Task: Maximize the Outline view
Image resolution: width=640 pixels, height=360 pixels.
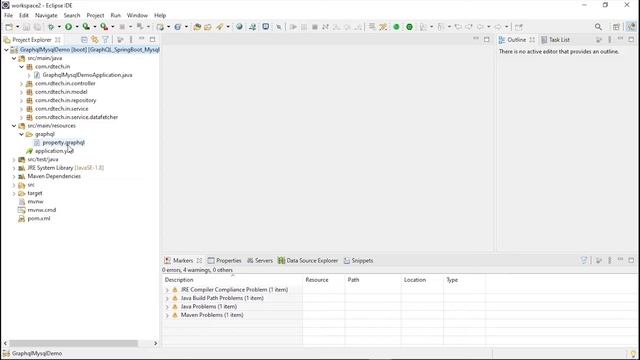Action: [x=631, y=39]
